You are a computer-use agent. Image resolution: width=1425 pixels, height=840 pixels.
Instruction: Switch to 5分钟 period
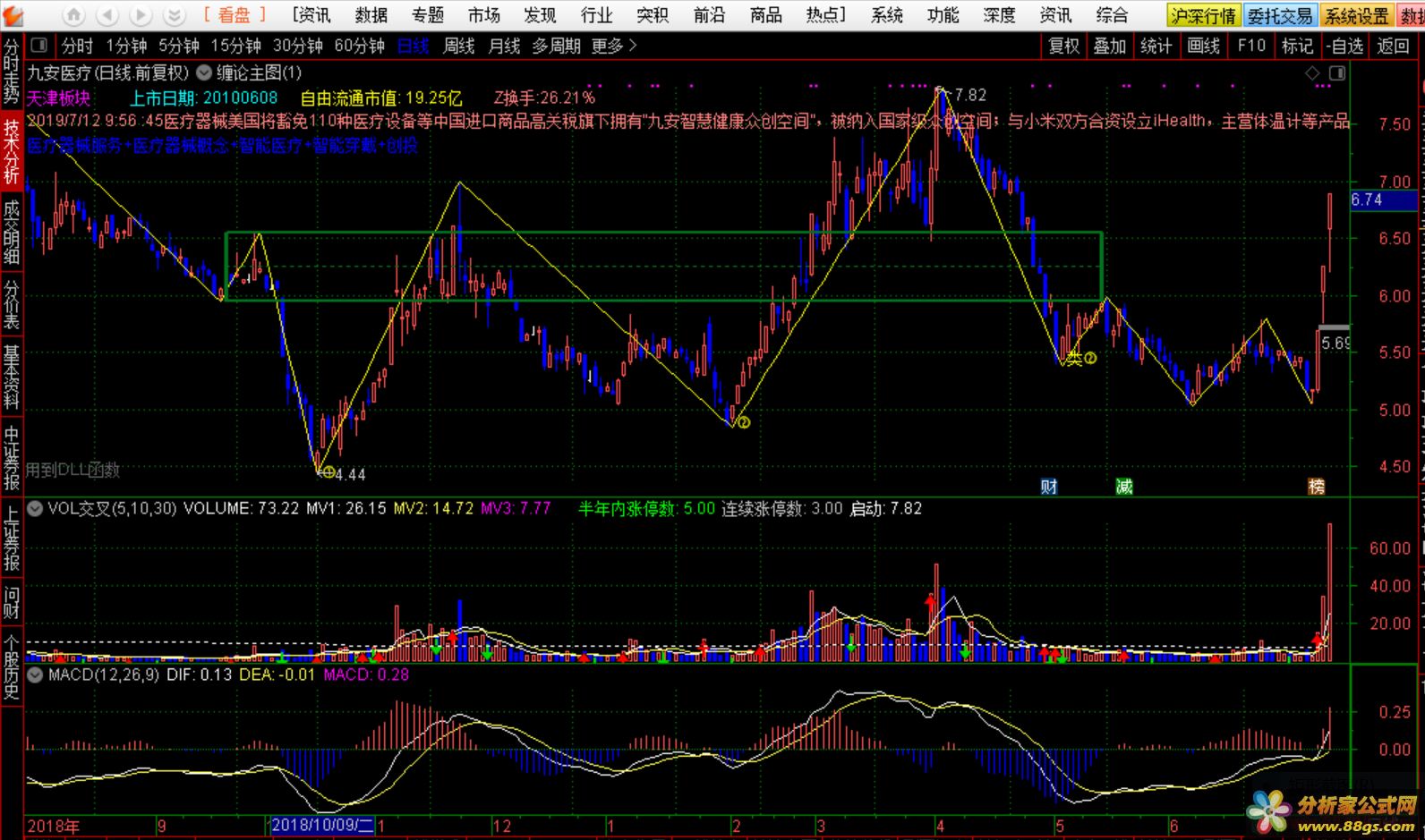tap(178, 46)
